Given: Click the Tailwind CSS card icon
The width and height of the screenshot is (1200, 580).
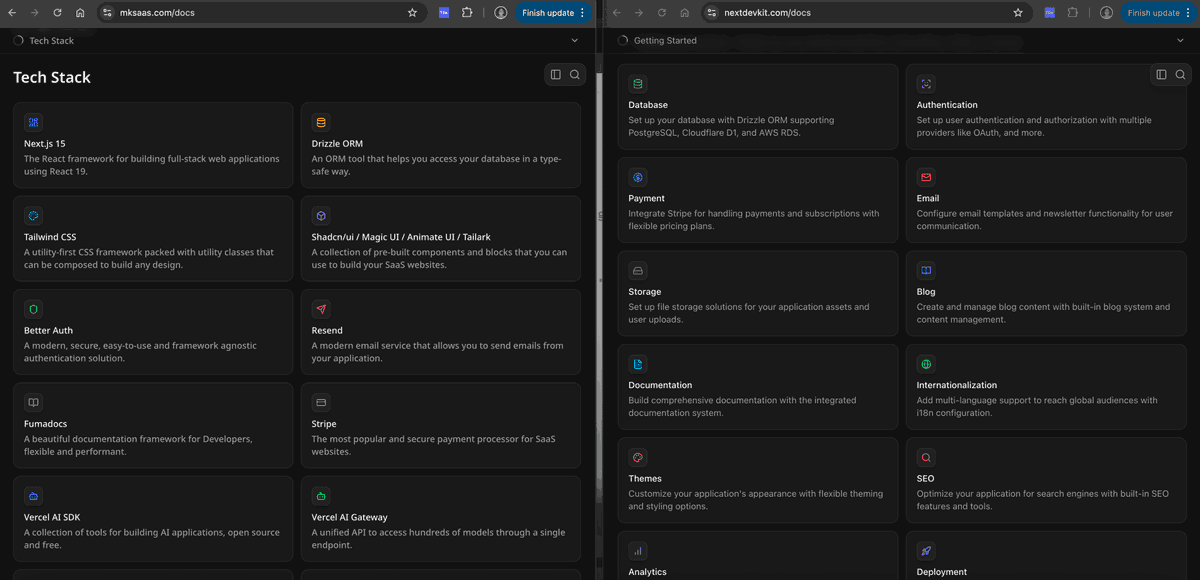Looking at the screenshot, I should pos(33,216).
